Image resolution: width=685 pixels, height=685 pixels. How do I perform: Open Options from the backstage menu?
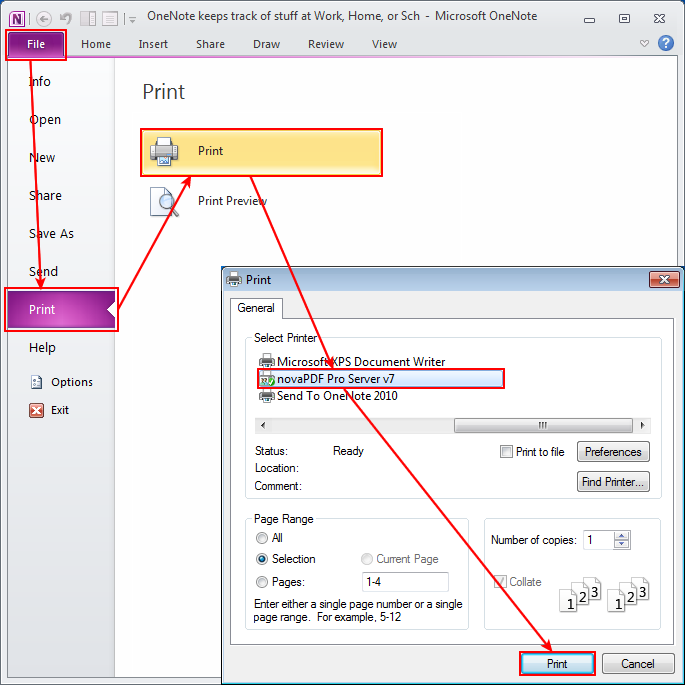61,382
